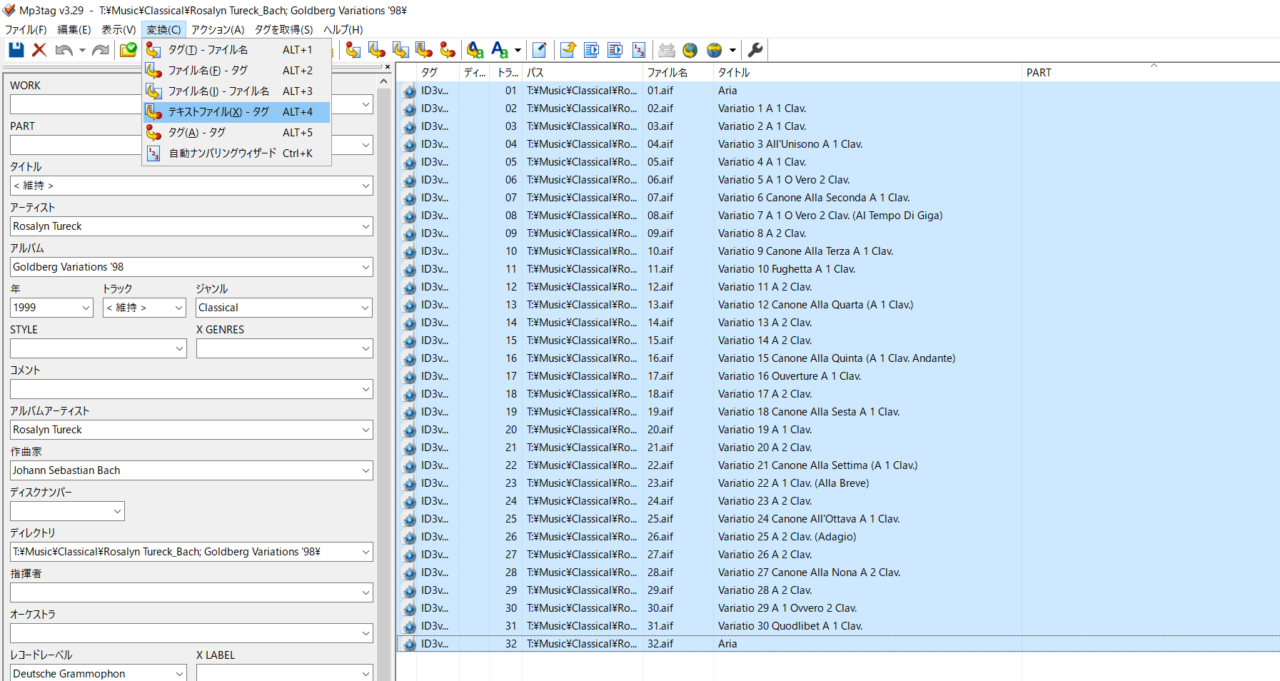This screenshot has width=1280, height=681.
Task: Choose ファイル名(F) - タグ from the menu
Action: click(236, 70)
